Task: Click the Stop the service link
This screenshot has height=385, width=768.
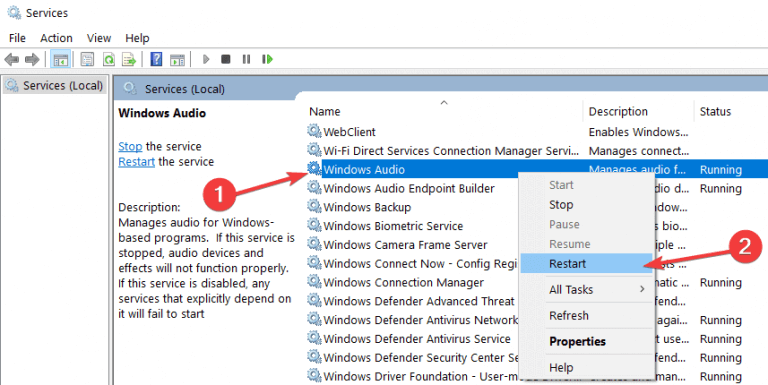Action: pyautogui.click(x=130, y=146)
